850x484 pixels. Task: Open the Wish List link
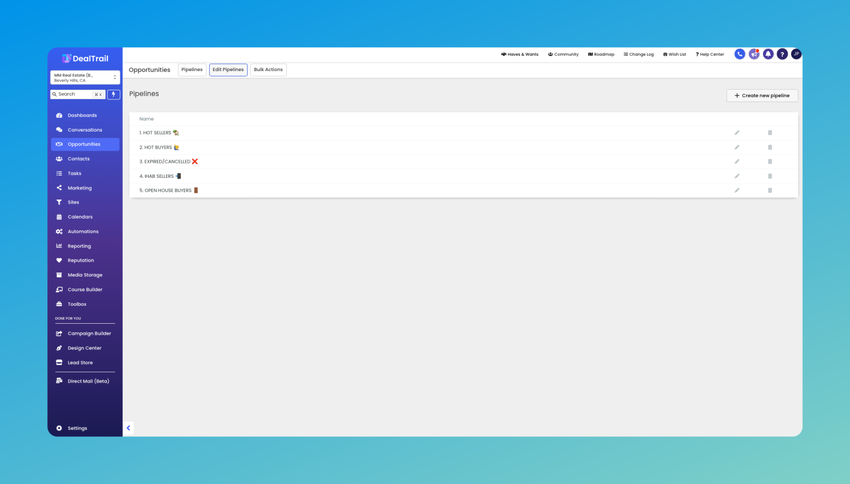click(x=674, y=54)
